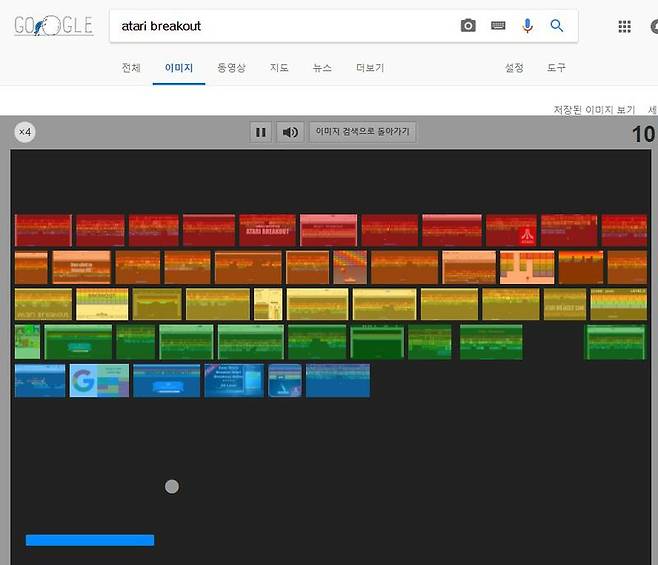Switch to the 전체 (all) tab
658x565 pixels.
point(131,68)
